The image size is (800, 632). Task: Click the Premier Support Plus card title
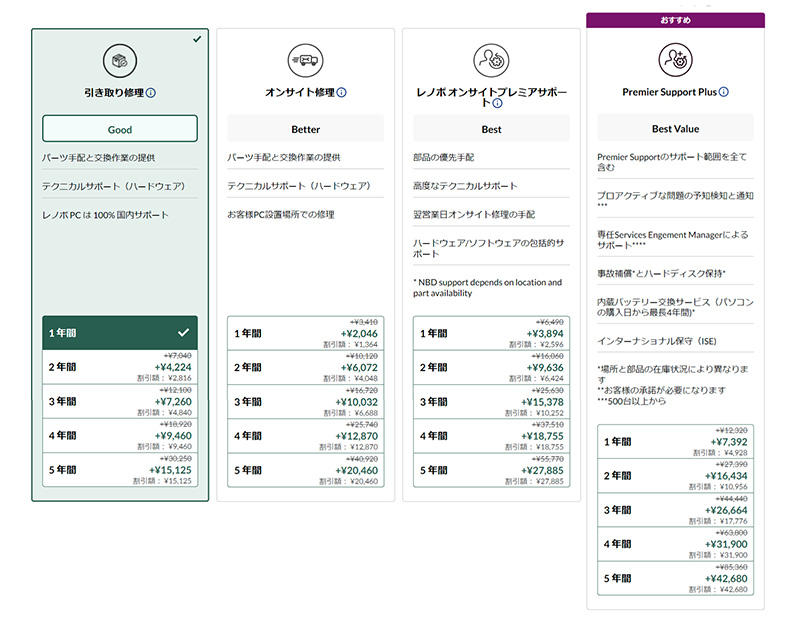[x=669, y=92]
